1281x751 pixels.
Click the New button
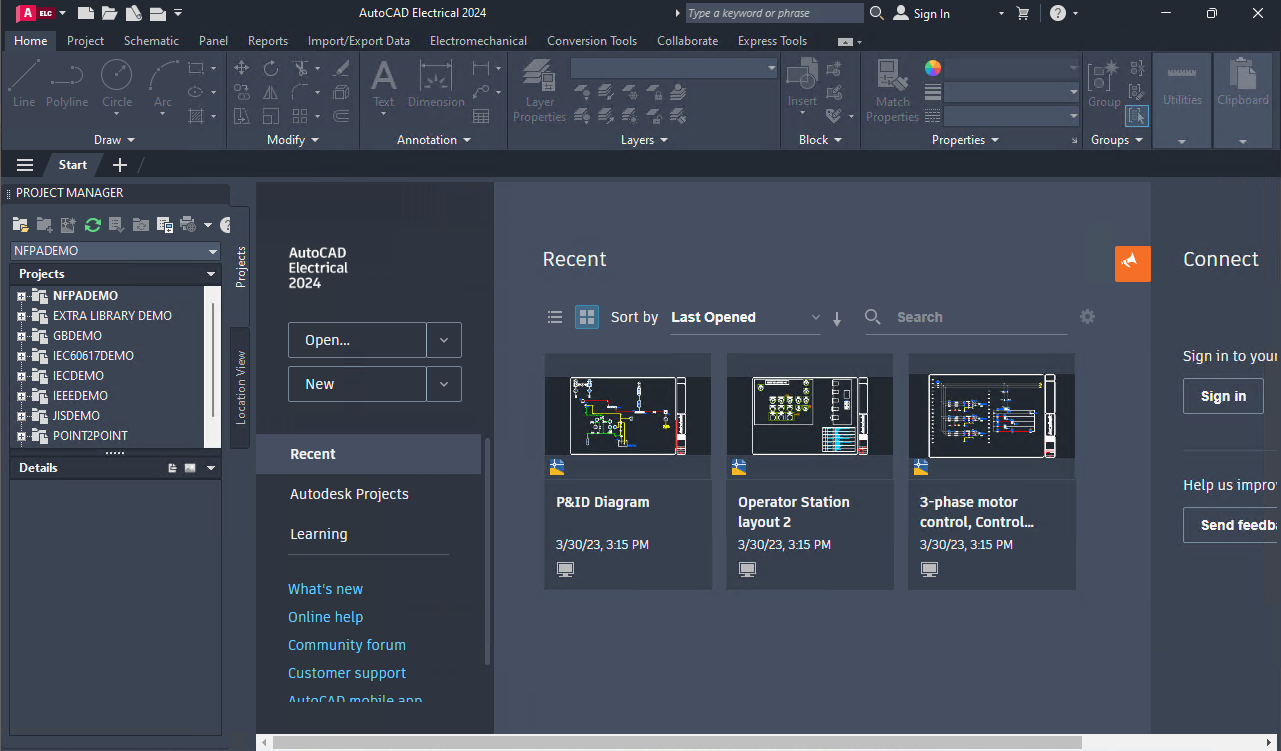pyautogui.click(x=357, y=384)
